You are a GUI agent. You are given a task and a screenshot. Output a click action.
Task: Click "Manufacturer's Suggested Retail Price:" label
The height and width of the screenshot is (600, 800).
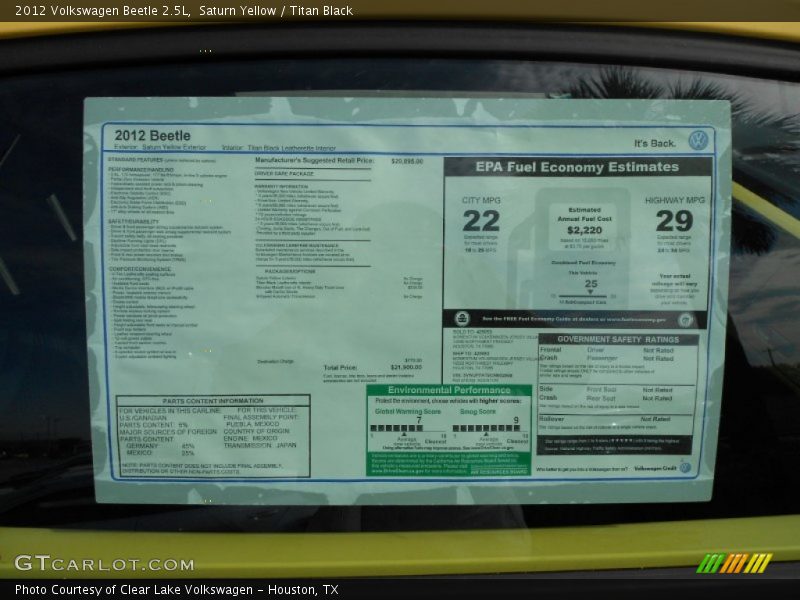[x=314, y=161]
